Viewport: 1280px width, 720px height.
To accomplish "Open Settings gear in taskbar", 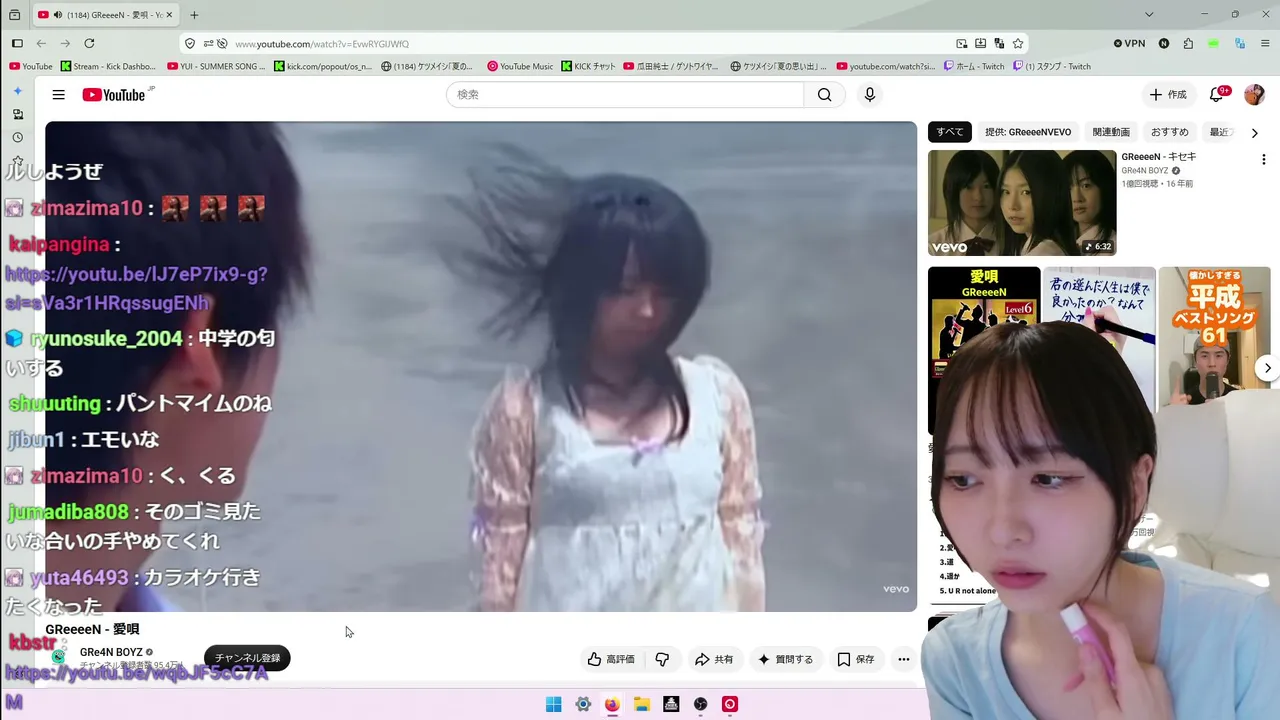I will (x=583, y=704).
